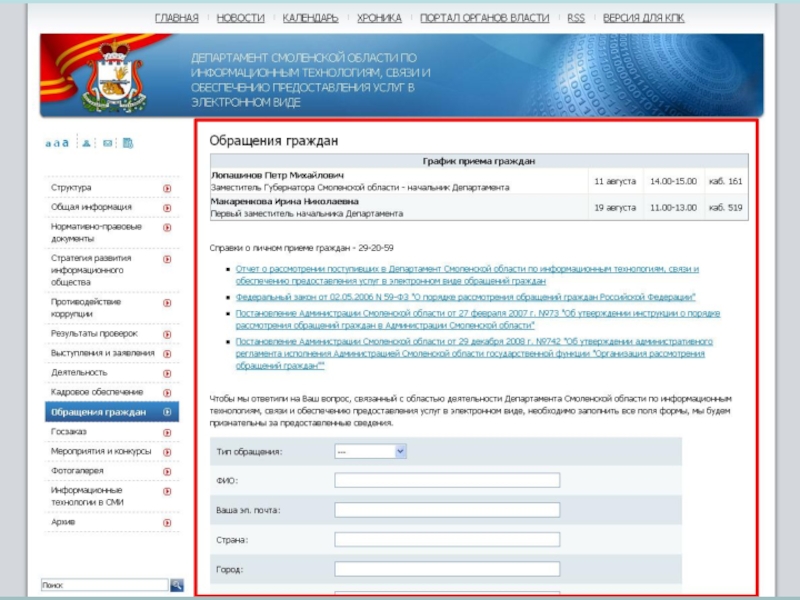
Task: Click the sitemap document icon
Action: coord(128,143)
